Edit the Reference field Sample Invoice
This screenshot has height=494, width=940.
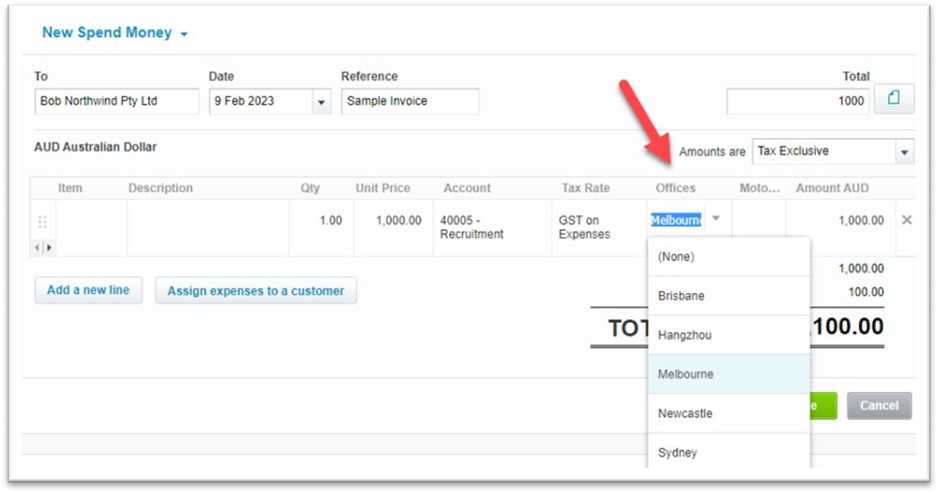[409, 101]
